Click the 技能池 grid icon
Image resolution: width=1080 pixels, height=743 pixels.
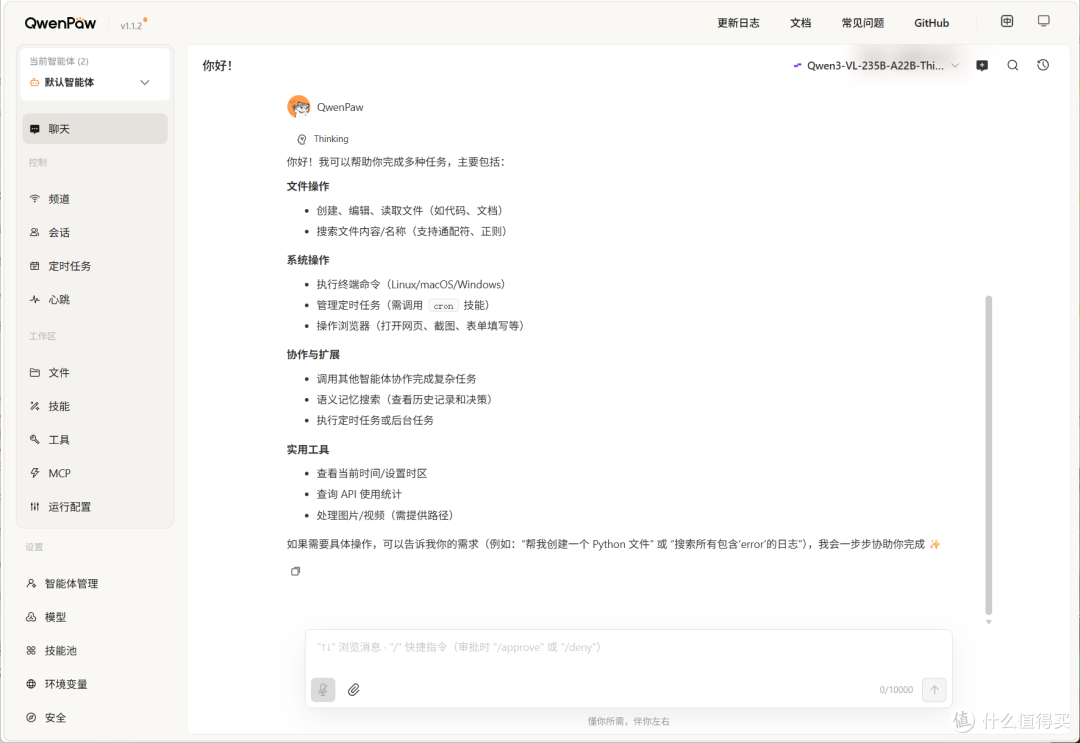31,651
